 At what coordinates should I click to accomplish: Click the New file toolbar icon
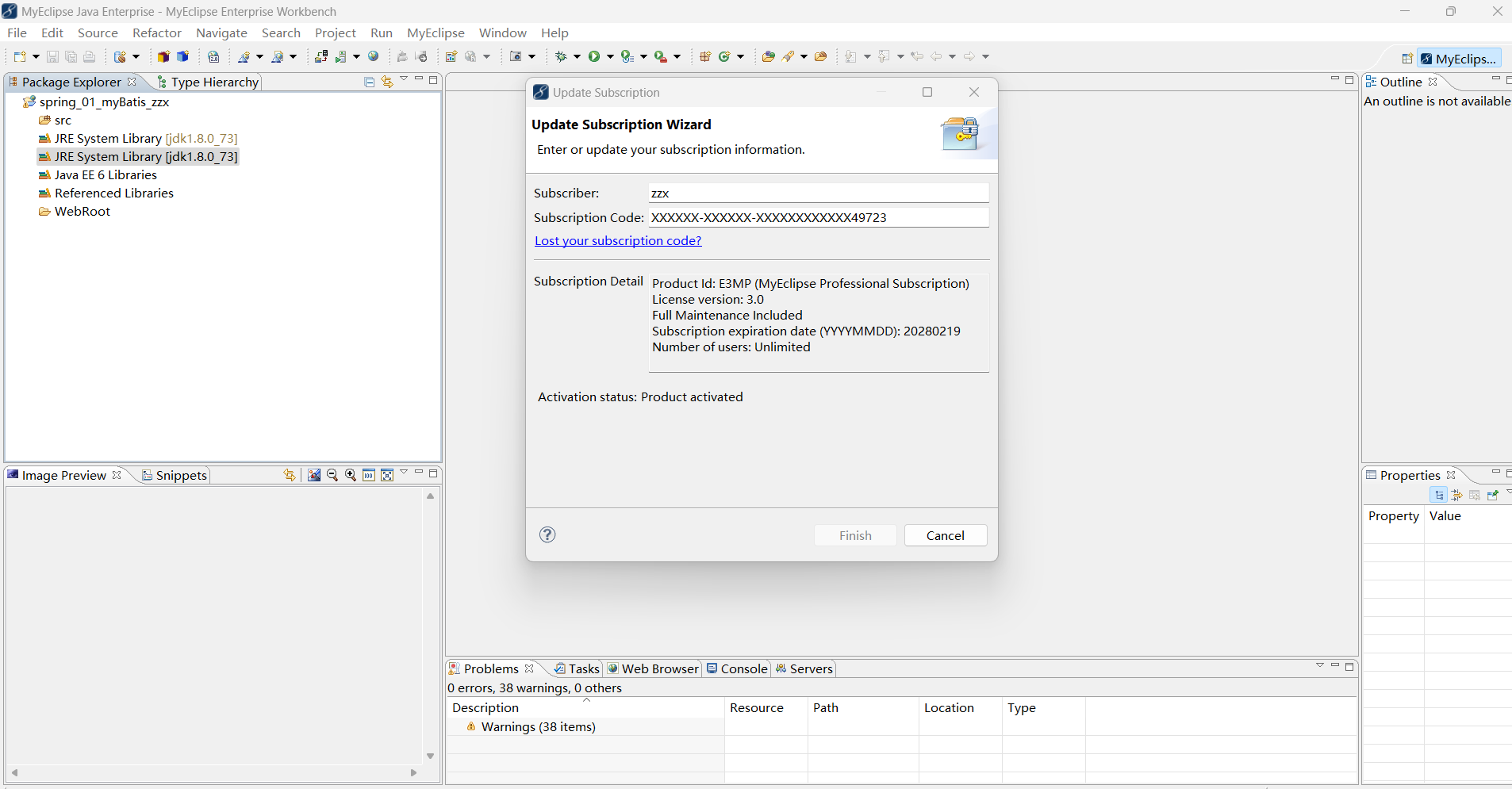pyautogui.click(x=20, y=56)
